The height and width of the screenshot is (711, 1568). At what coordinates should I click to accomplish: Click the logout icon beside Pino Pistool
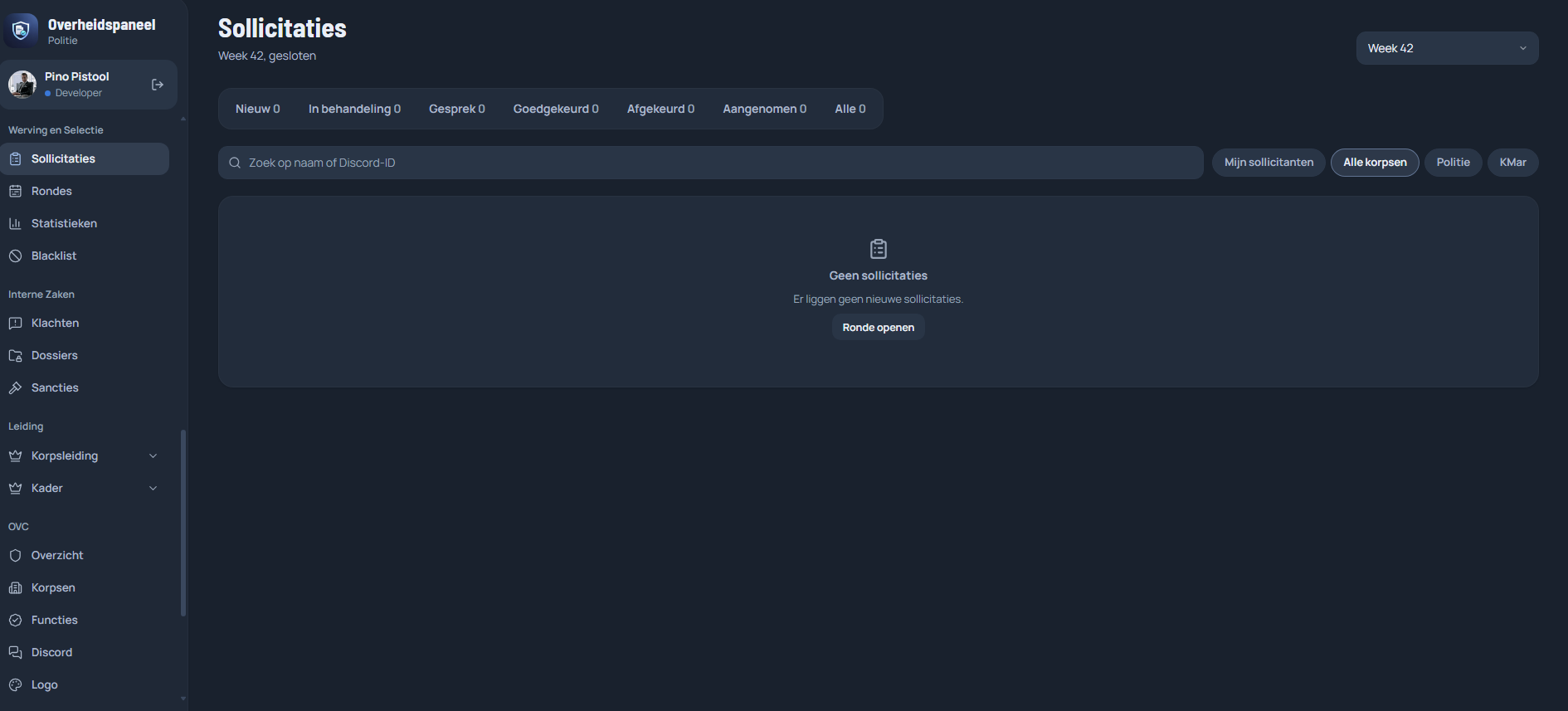point(158,85)
